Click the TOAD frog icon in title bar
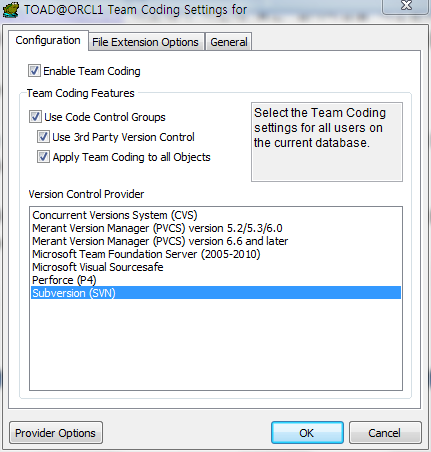Image resolution: width=431 pixels, height=452 pixels. click(11, 10)
